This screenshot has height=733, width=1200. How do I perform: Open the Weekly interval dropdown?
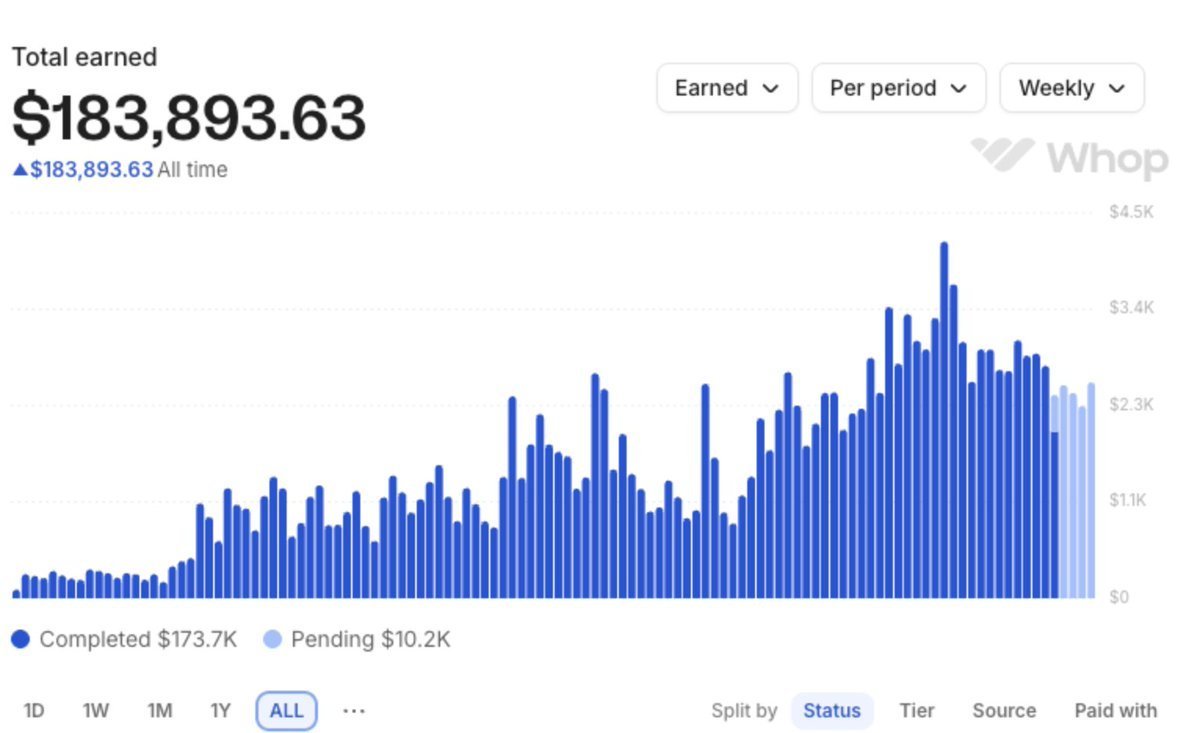click(1072, 88)
